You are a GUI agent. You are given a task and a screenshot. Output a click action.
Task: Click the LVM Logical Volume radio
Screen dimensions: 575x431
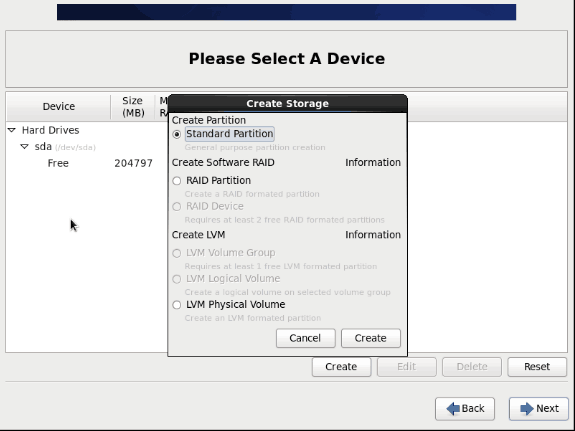point(177,279)
